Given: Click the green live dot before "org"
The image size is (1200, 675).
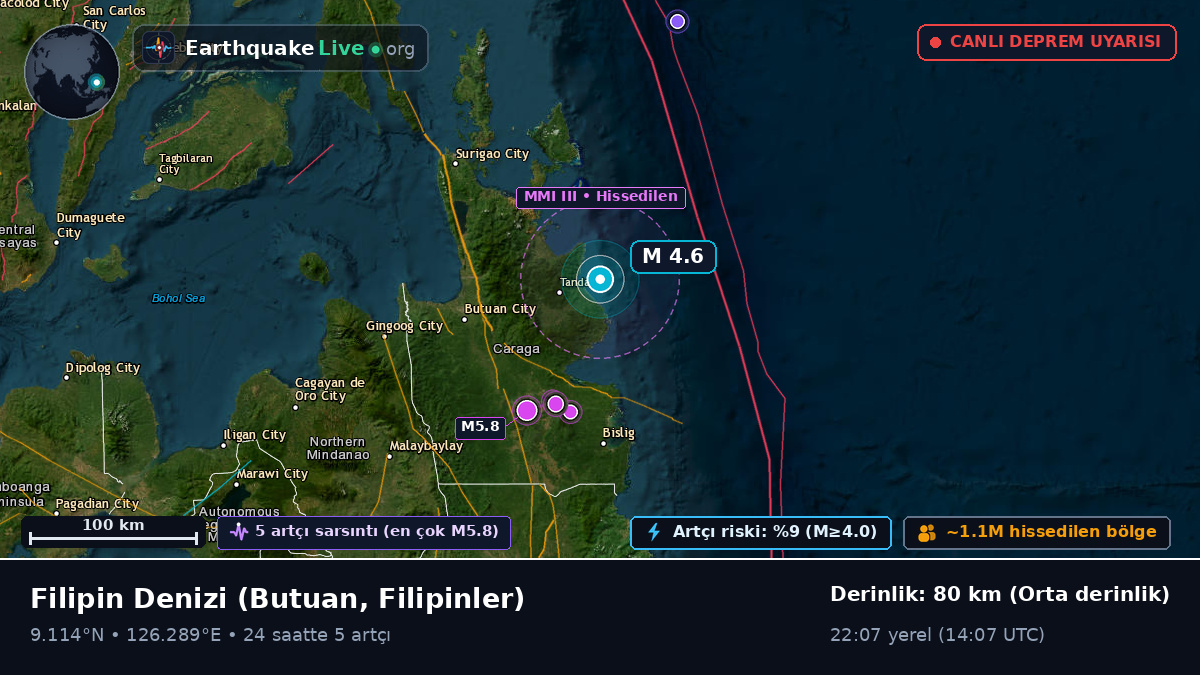Looking at the screenshot, I should [x=375, y=49].
